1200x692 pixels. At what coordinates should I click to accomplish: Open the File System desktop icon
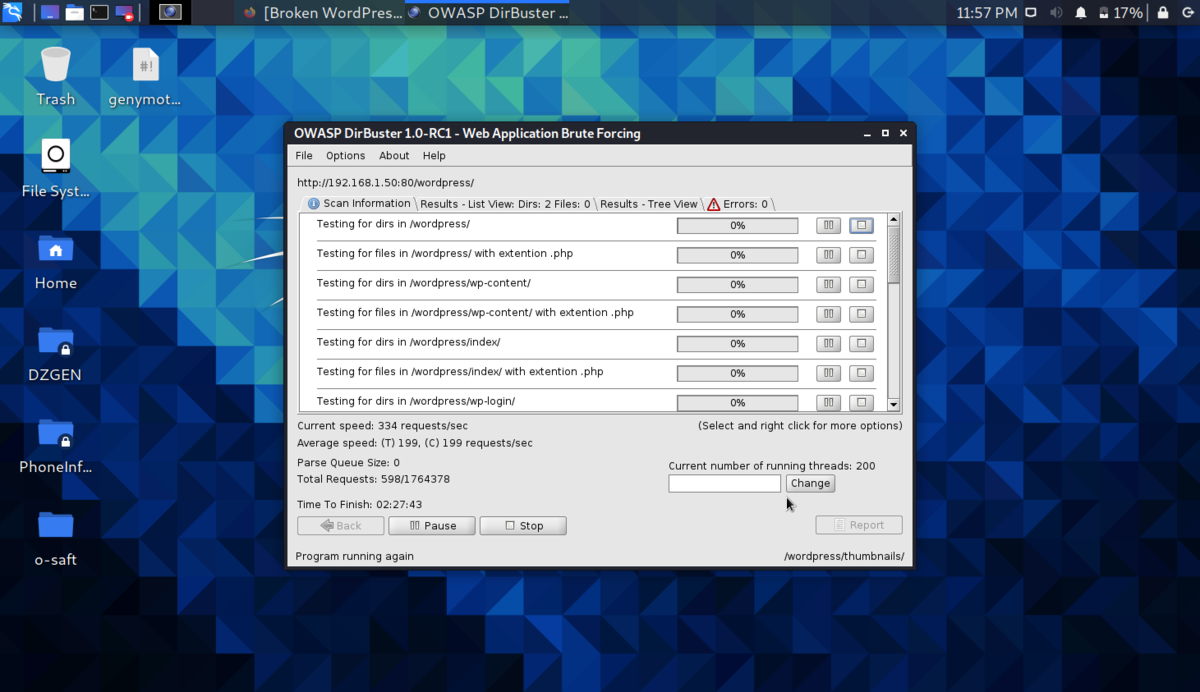pyautogui.click(x=56, y=157)
